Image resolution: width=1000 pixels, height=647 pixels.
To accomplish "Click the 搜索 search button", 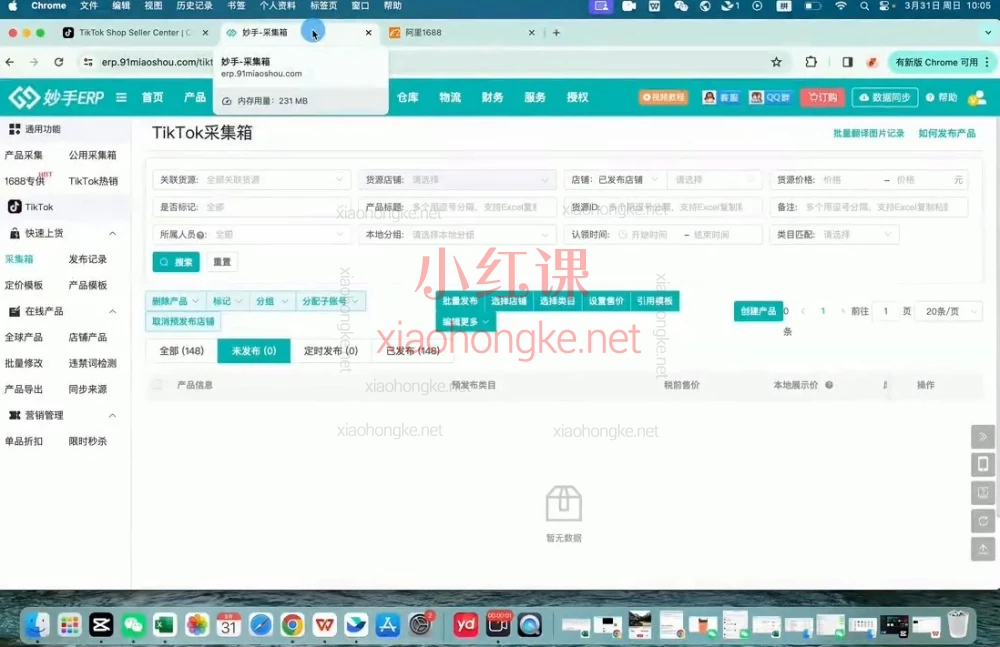I will pos(175,262).
